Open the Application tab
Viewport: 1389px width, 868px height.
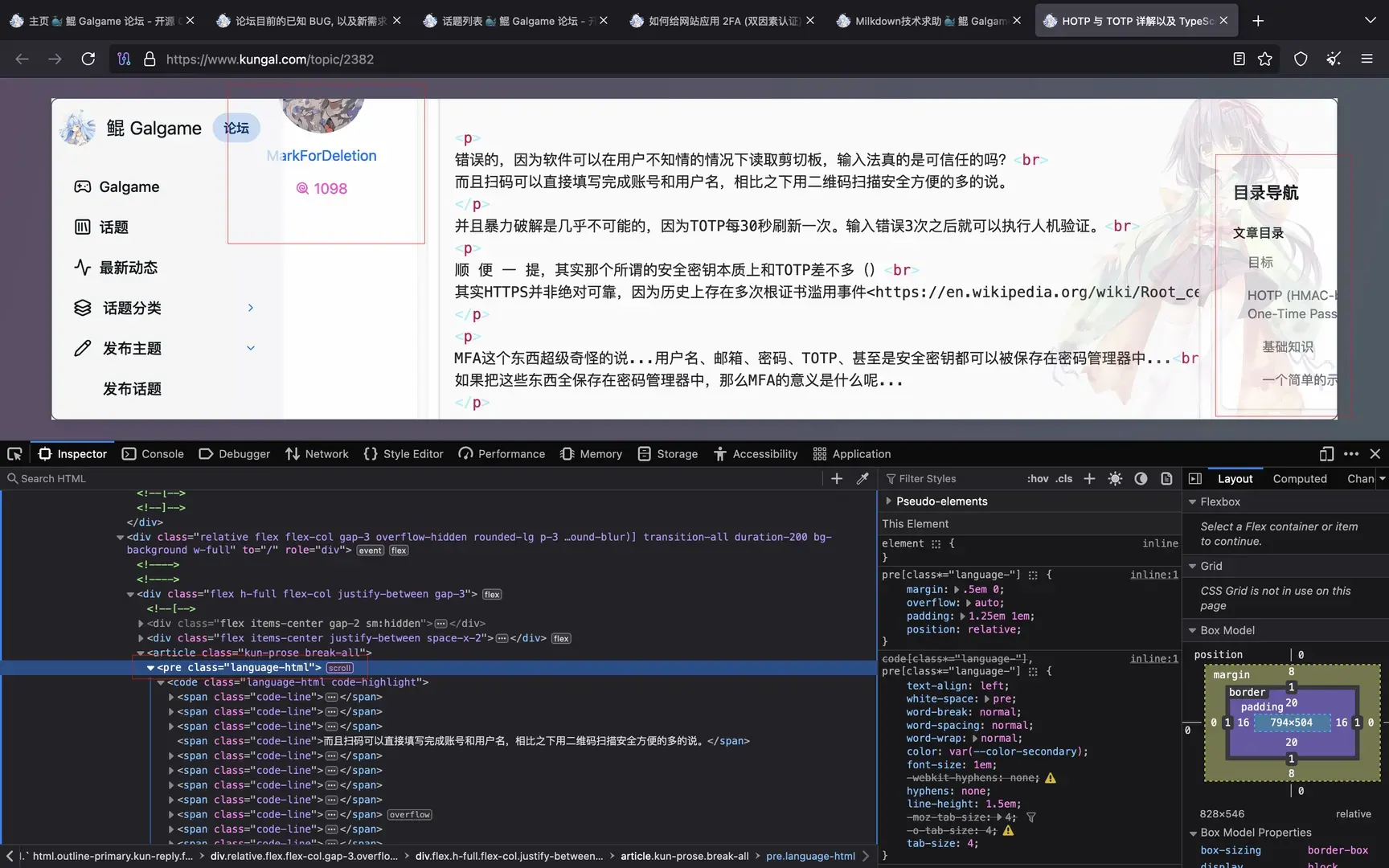click(x=852, y=454)
